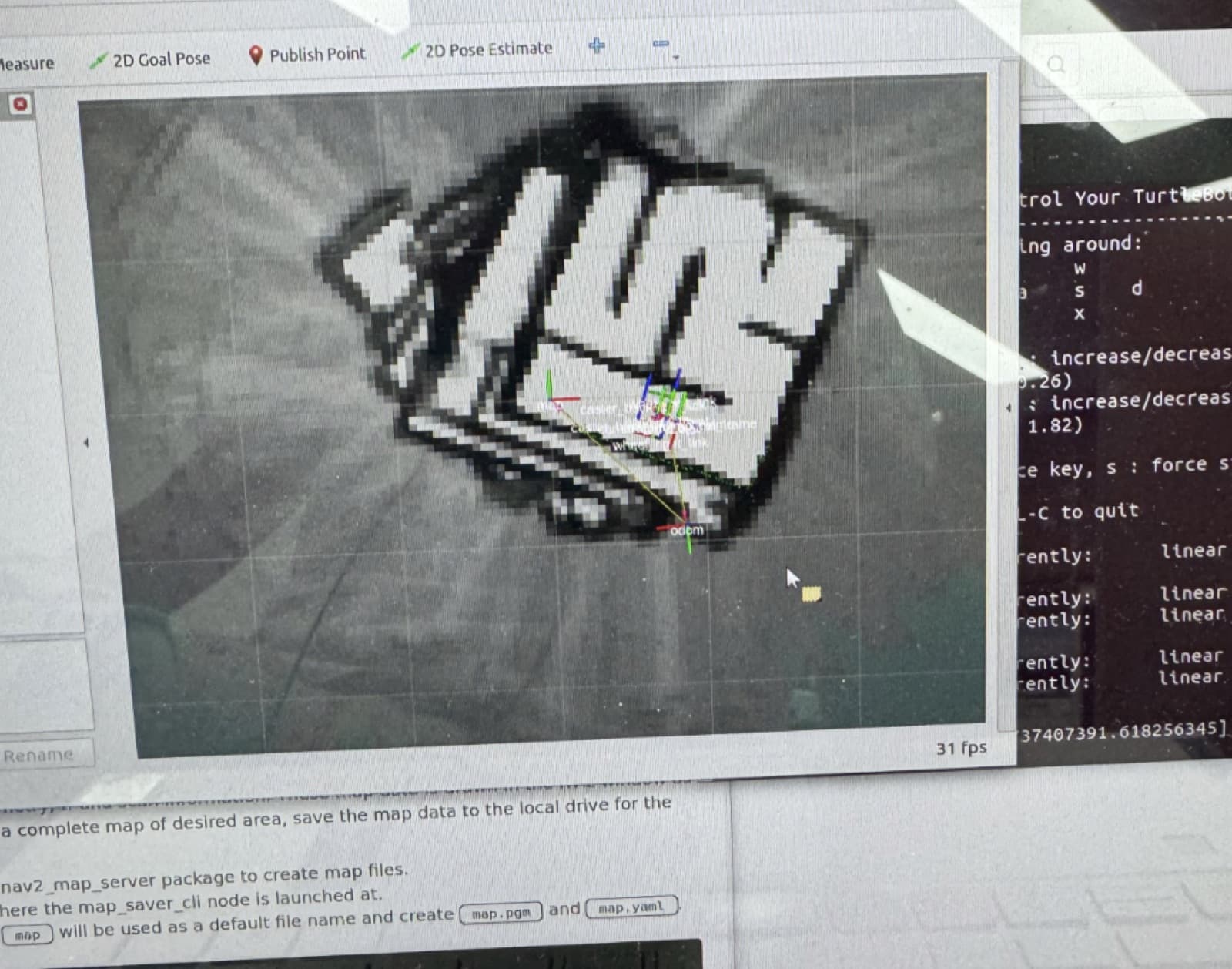Viewport: 1232px width, 969px height.
Task: Click the Rename button
Action: coord(38,755)
